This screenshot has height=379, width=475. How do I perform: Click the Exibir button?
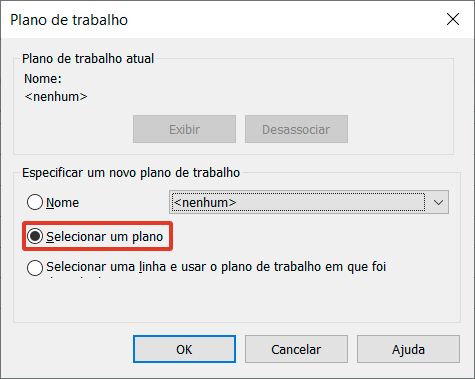tap(184, 129)
